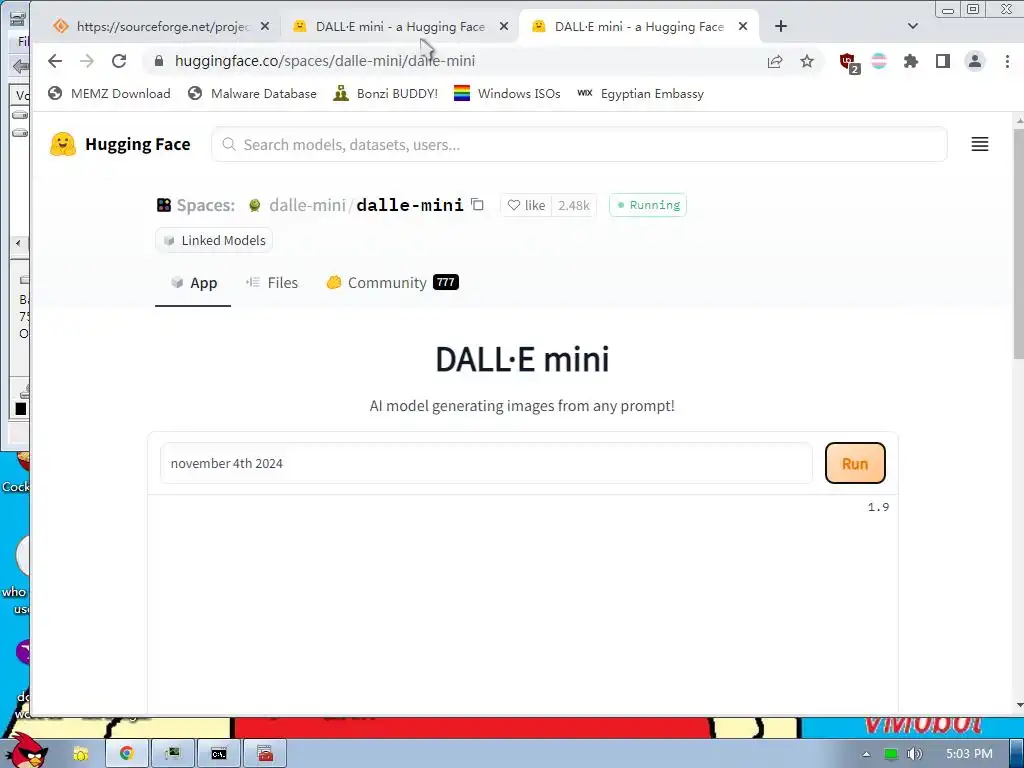
Task: Click Chrome icon in taskbar
Action: tap(127, 754)
